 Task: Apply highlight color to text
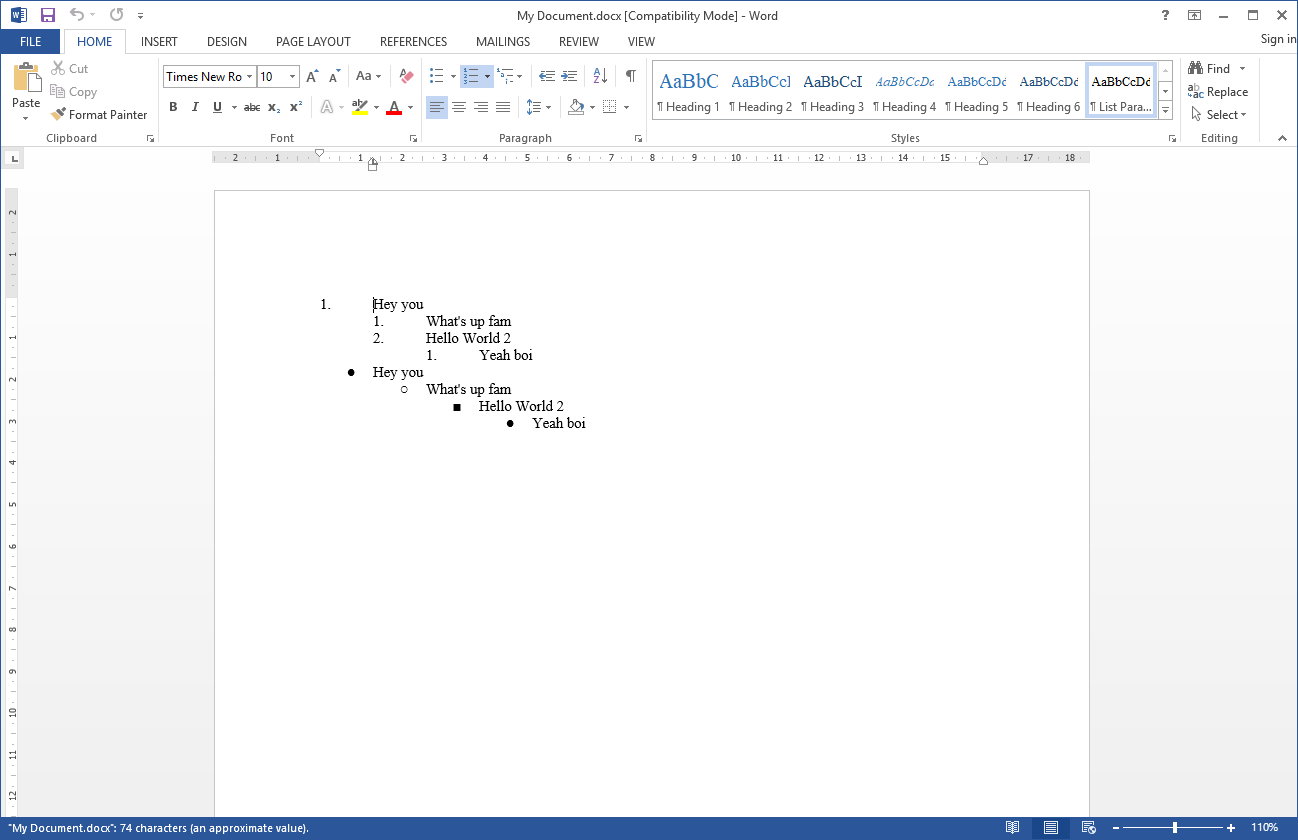pyautogui.click(x=361, y=106)
